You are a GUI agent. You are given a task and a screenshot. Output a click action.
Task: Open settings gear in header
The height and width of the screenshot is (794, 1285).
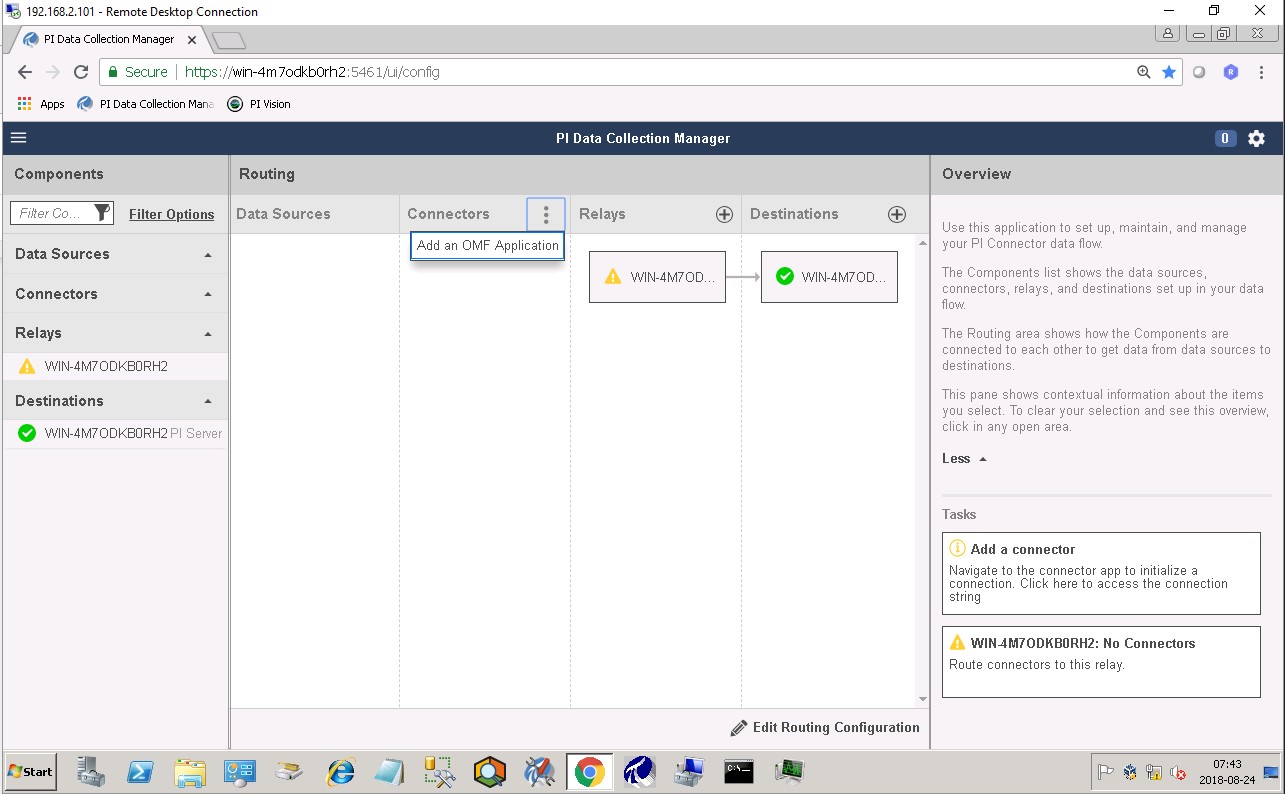(1256, 139)
